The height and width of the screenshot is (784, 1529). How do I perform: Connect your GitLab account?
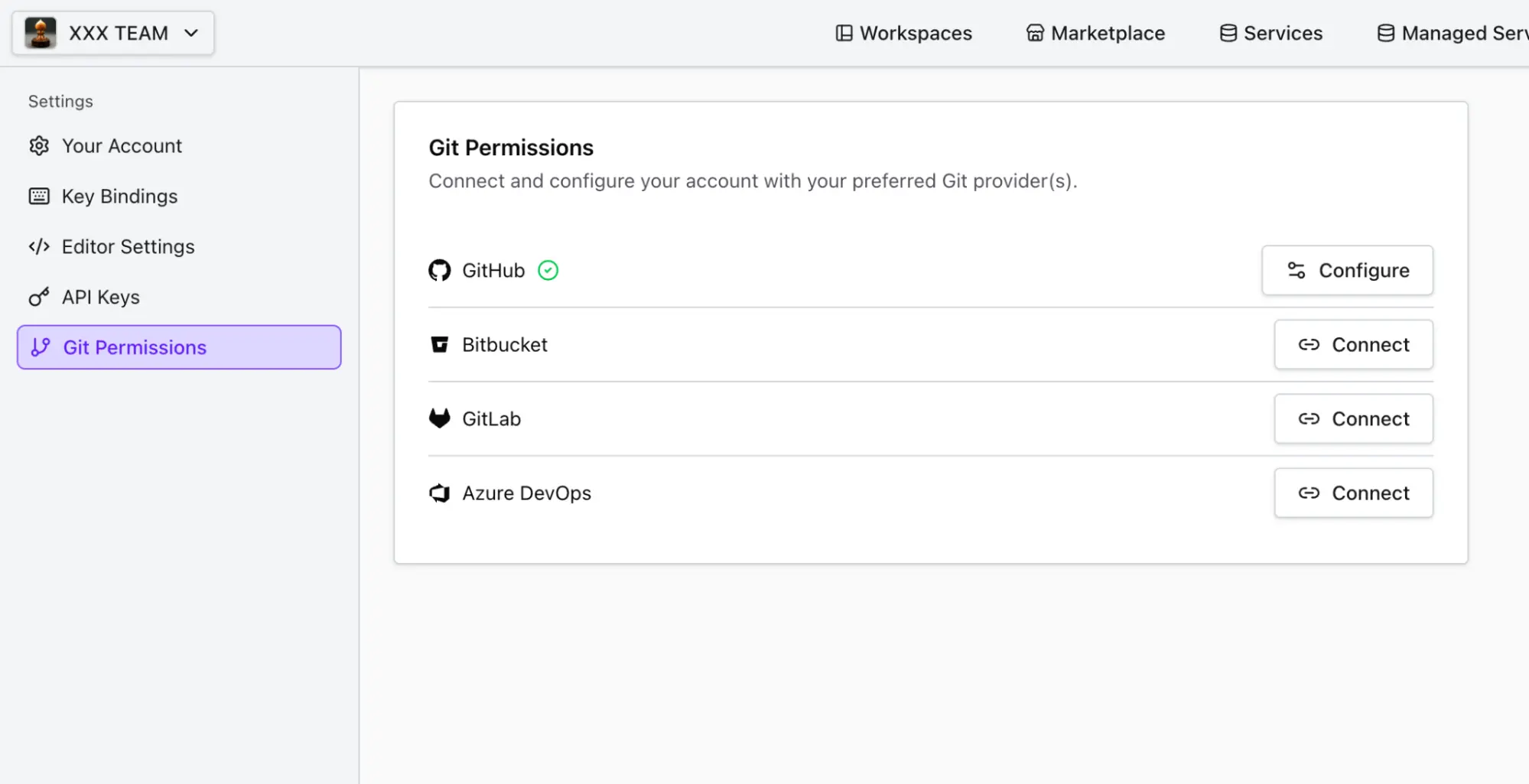[x=1353, y=418]
